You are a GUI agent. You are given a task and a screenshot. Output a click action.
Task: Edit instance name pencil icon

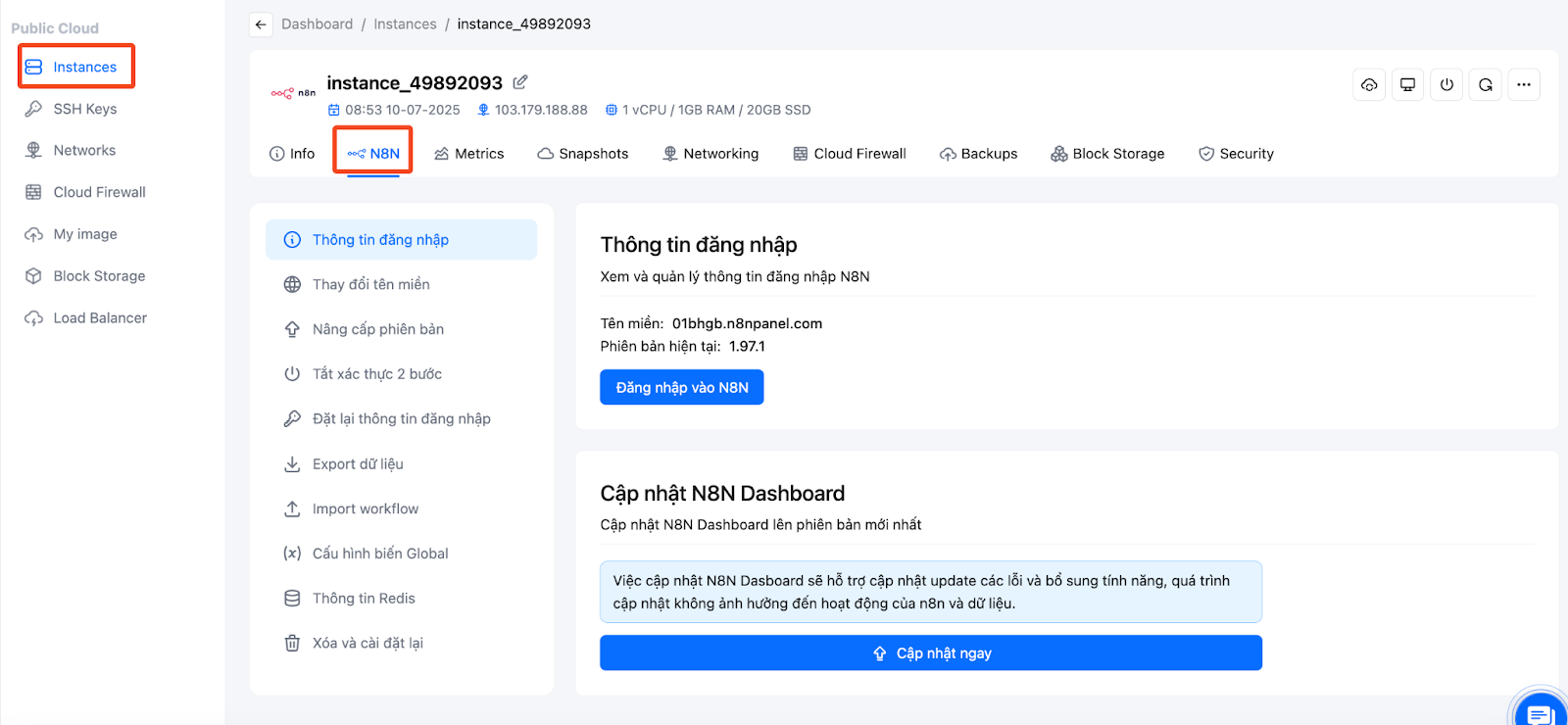pyautogui.click(x=520, y=82)
